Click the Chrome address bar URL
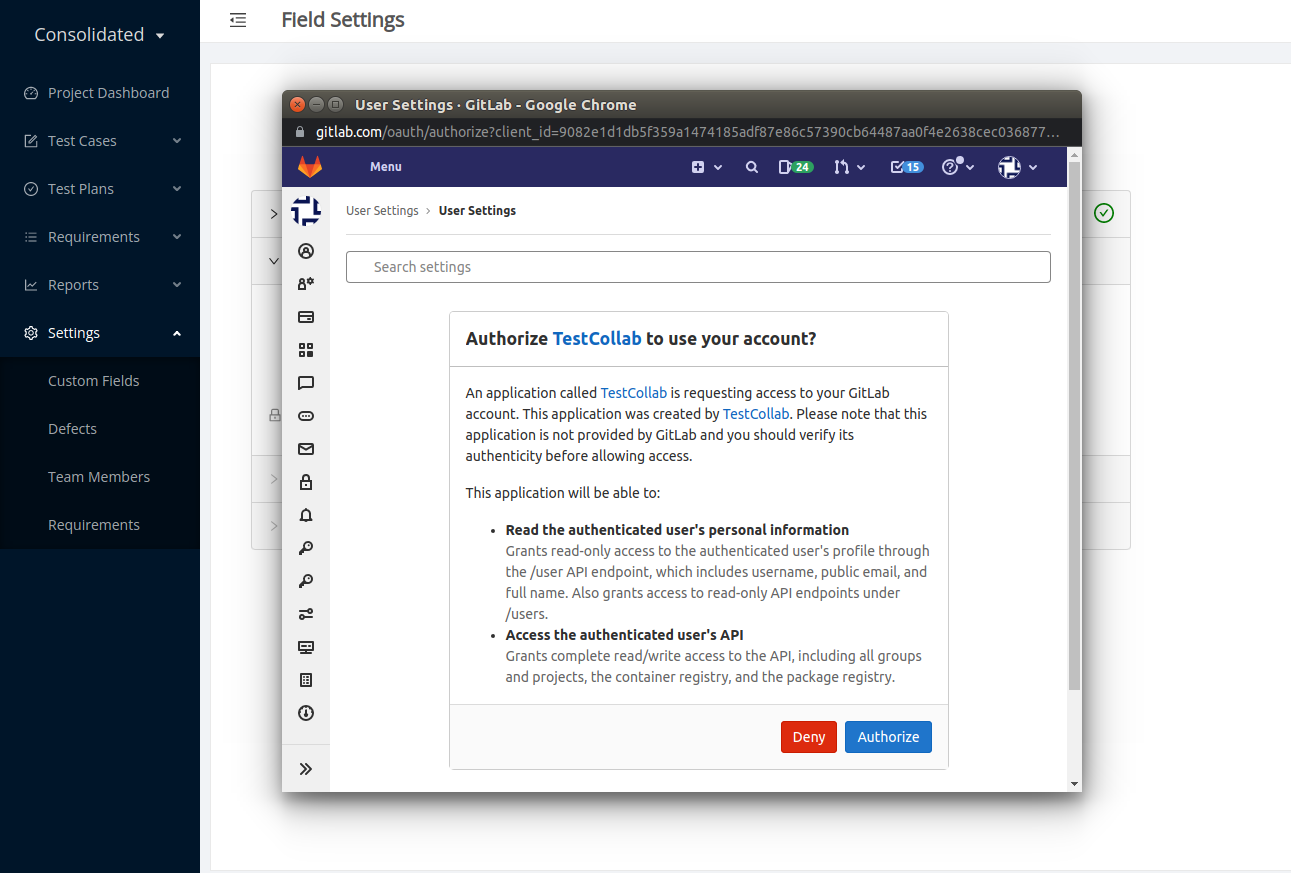The height and width of the screenshot is (873, 1291). click(x=687, y=132)
